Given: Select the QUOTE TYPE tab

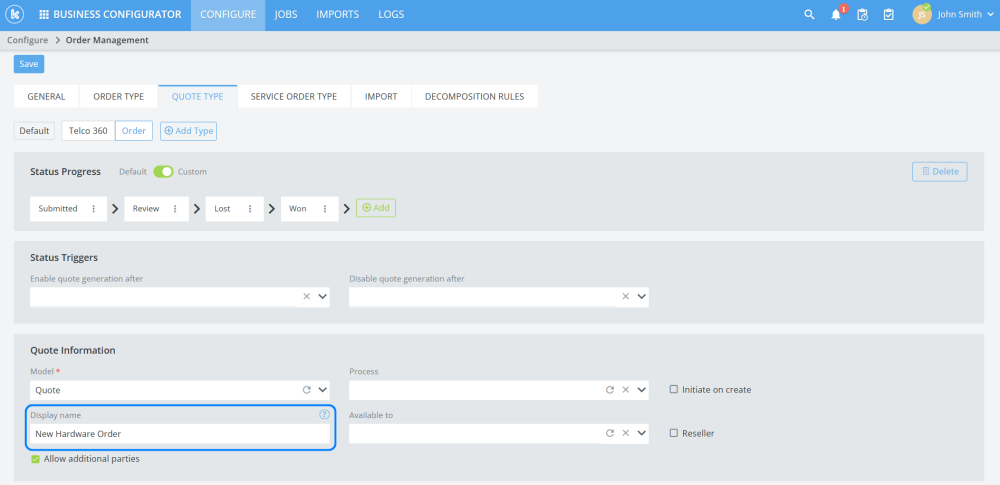Looking at the screenshot, I should (198, 96).
